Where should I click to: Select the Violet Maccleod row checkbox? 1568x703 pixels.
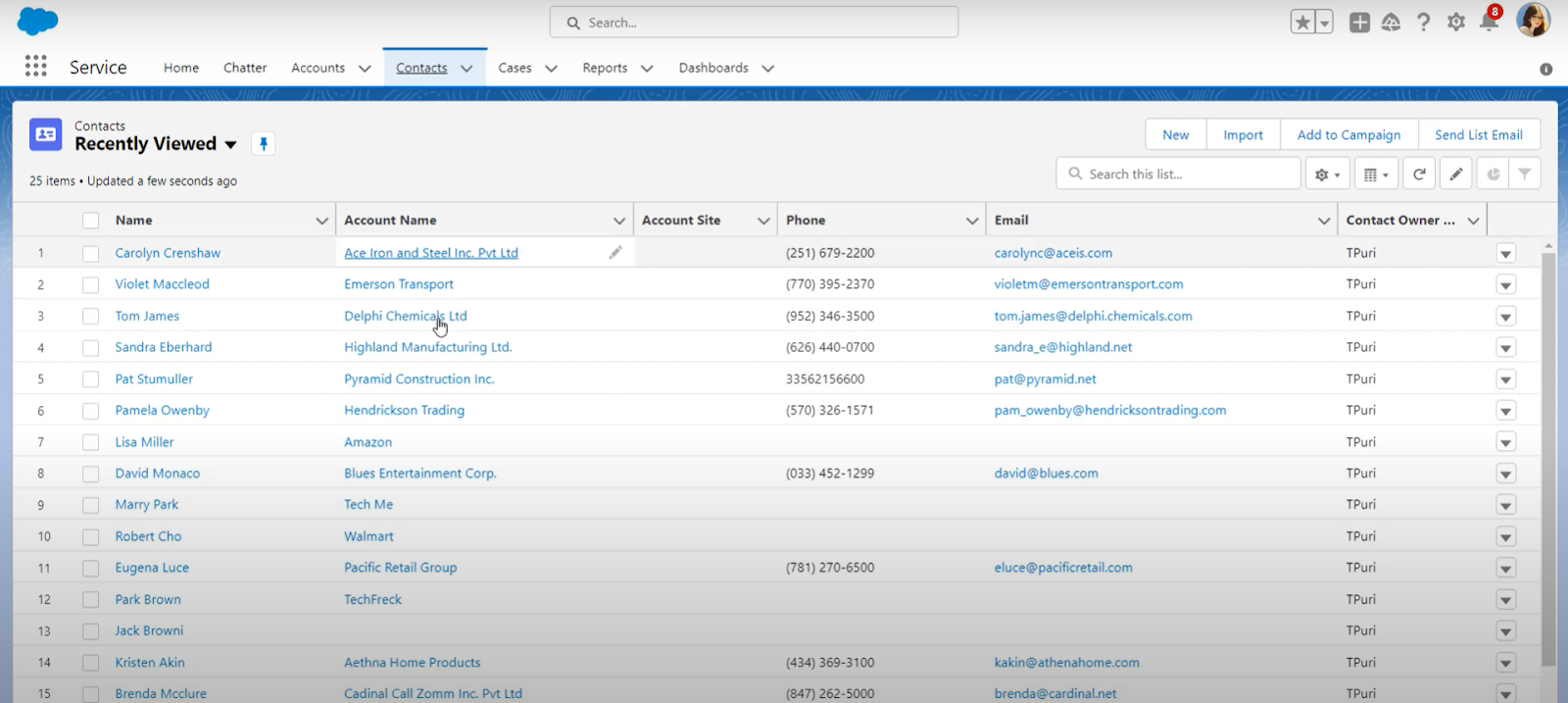[91, 284]
